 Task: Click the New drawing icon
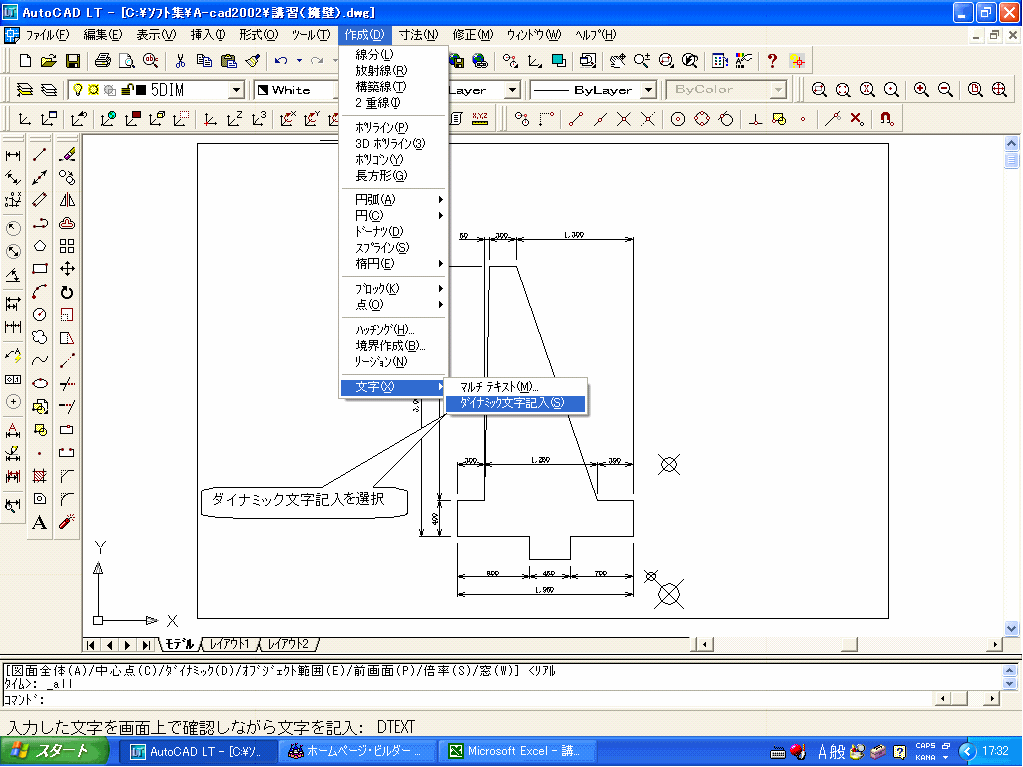pos(25,61)
